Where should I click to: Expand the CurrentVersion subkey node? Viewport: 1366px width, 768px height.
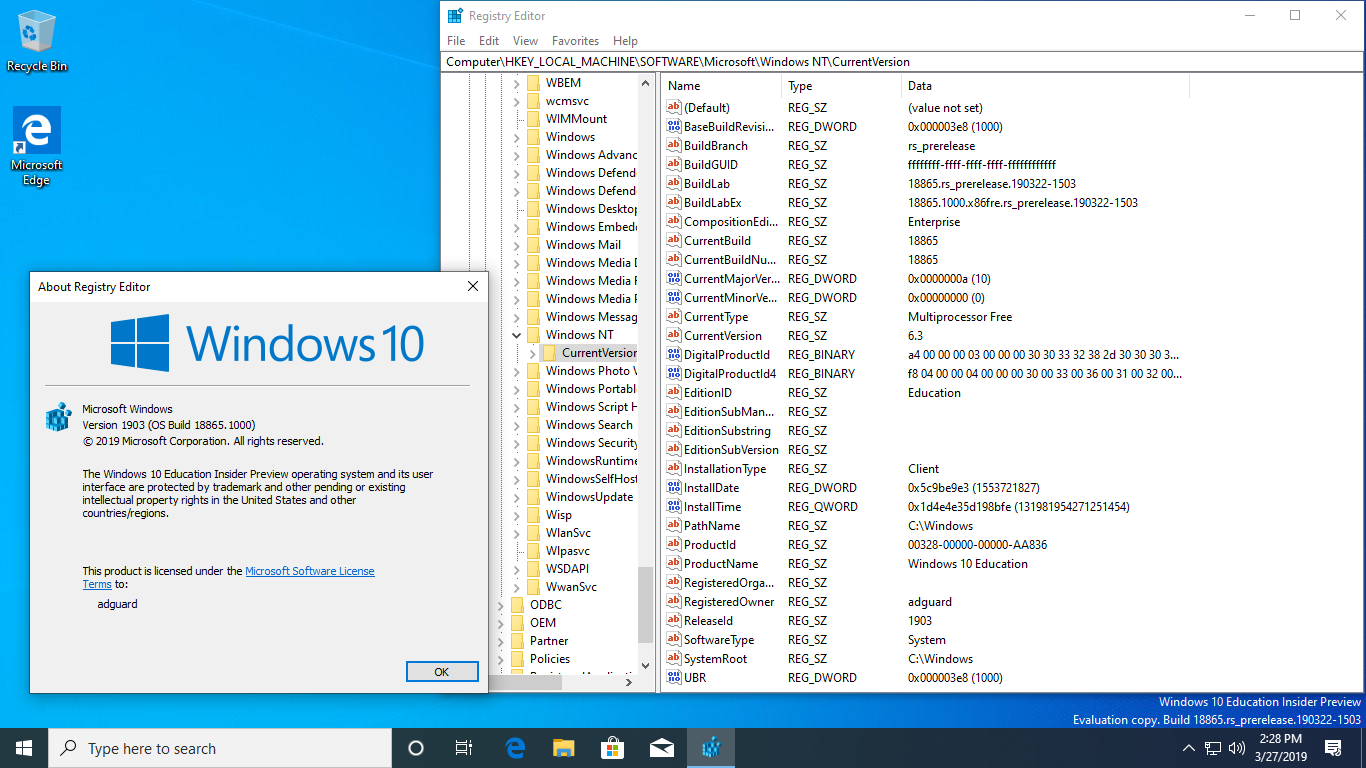[x=533, y=353]
